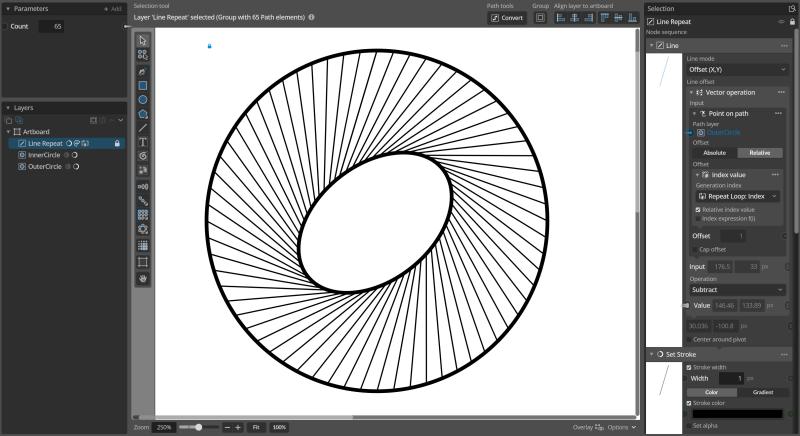
Task: Switch offset mode to Absolute
Action: 714,153
